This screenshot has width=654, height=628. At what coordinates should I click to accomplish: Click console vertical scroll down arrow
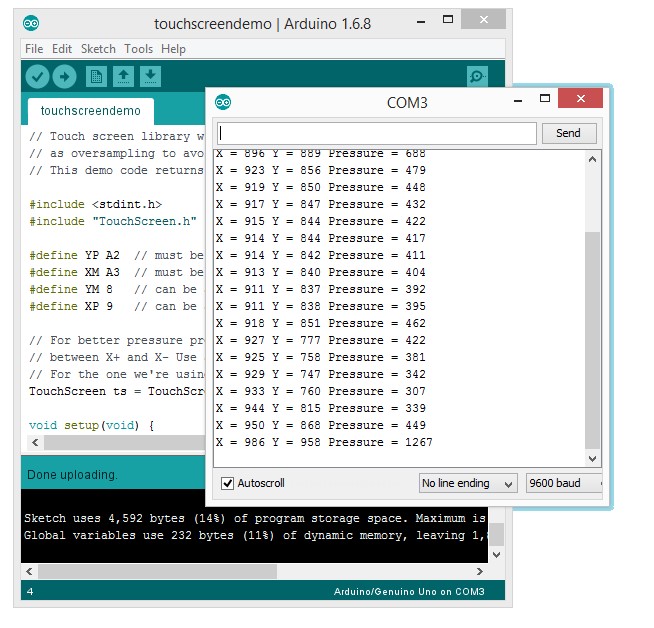[x=496, y=555]
